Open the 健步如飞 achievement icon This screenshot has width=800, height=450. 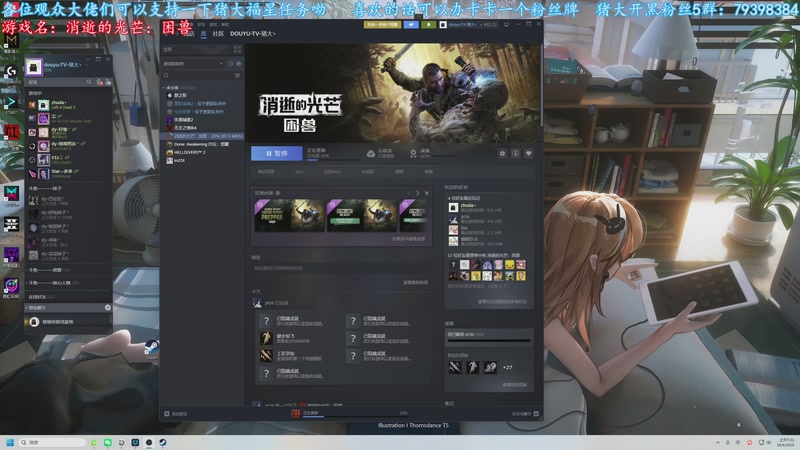click(x=266, y=338)
